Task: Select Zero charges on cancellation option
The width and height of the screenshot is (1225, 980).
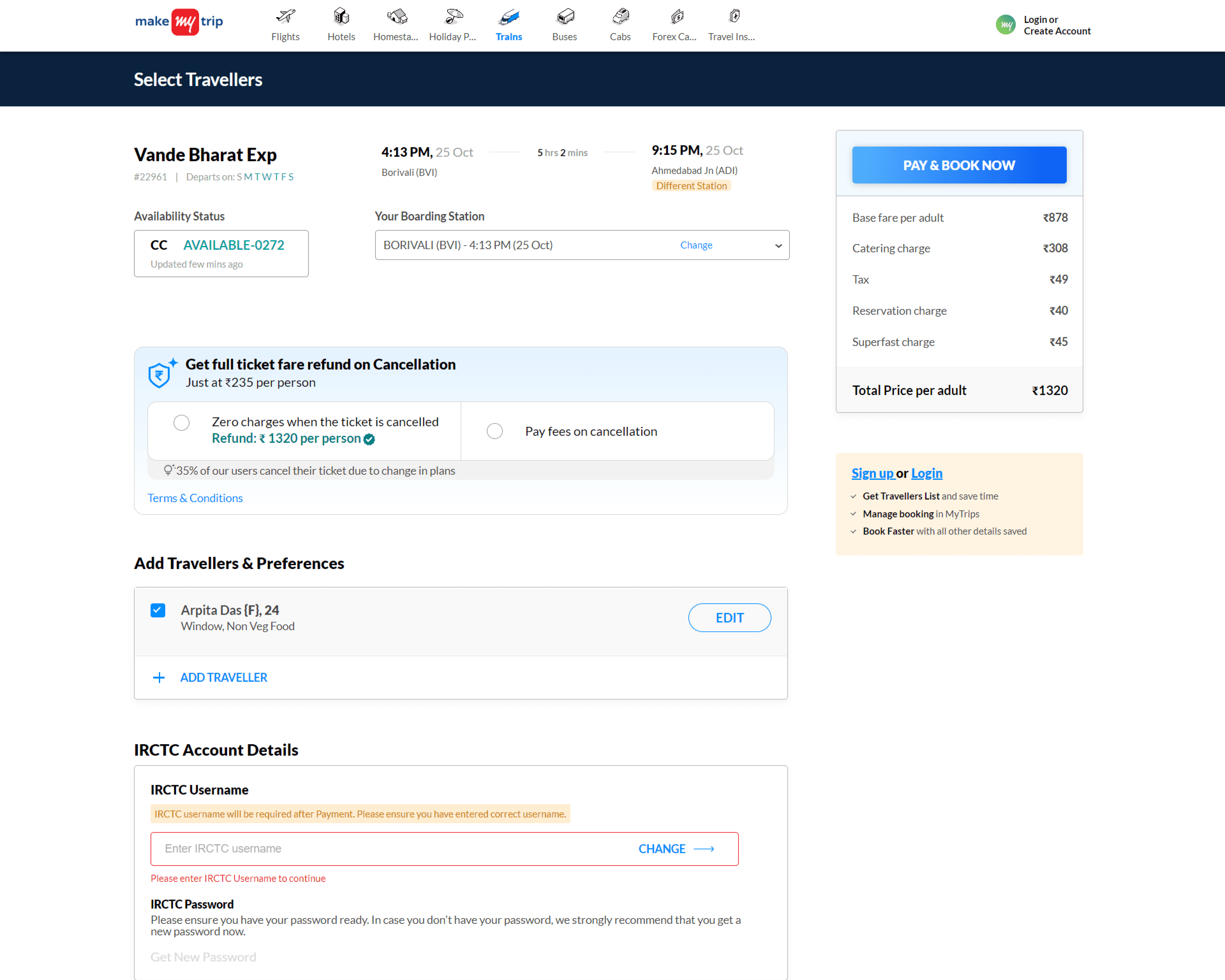Action: 181,423
